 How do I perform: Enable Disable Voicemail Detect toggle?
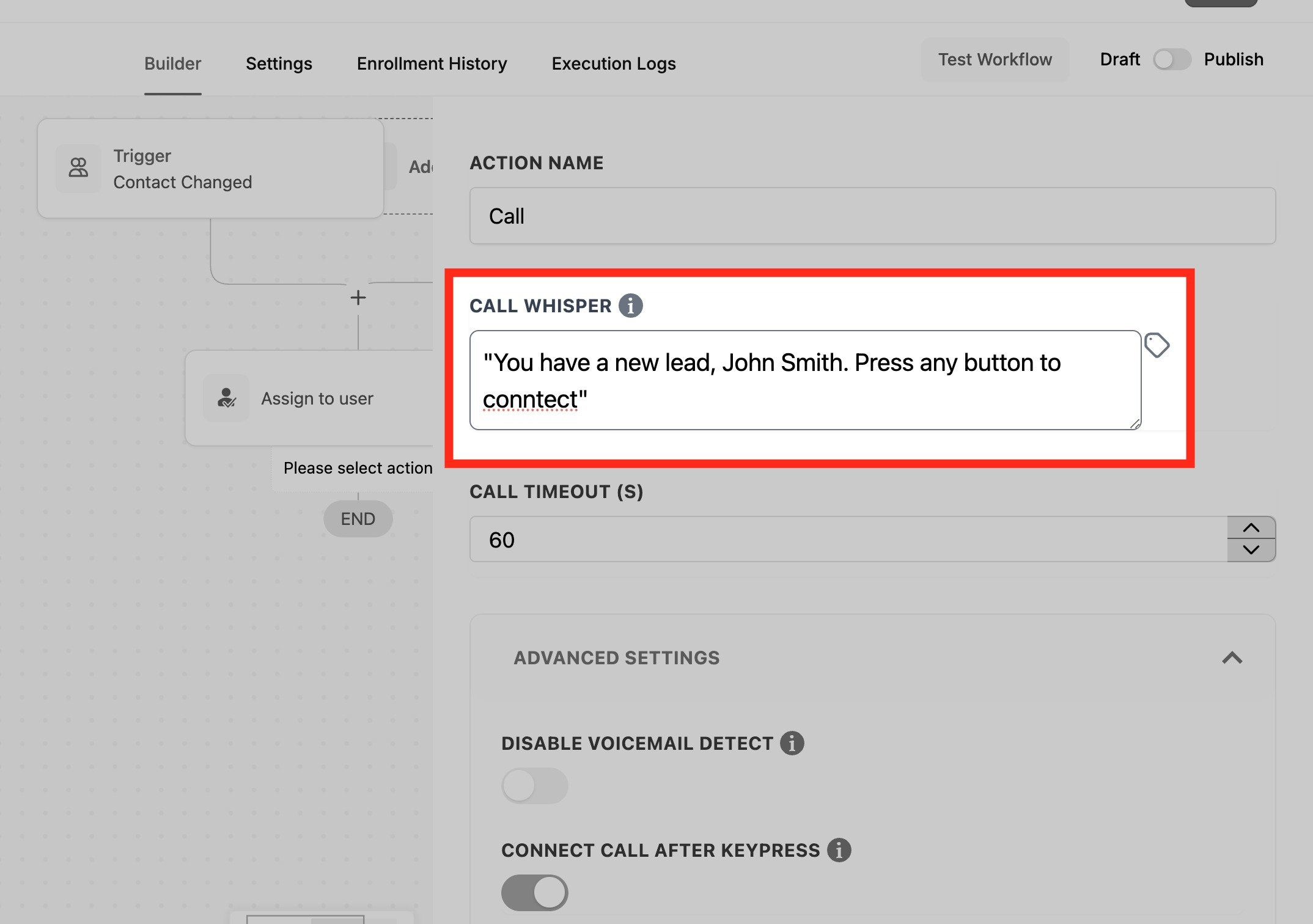pyautogui.click(x=534, y=786)
